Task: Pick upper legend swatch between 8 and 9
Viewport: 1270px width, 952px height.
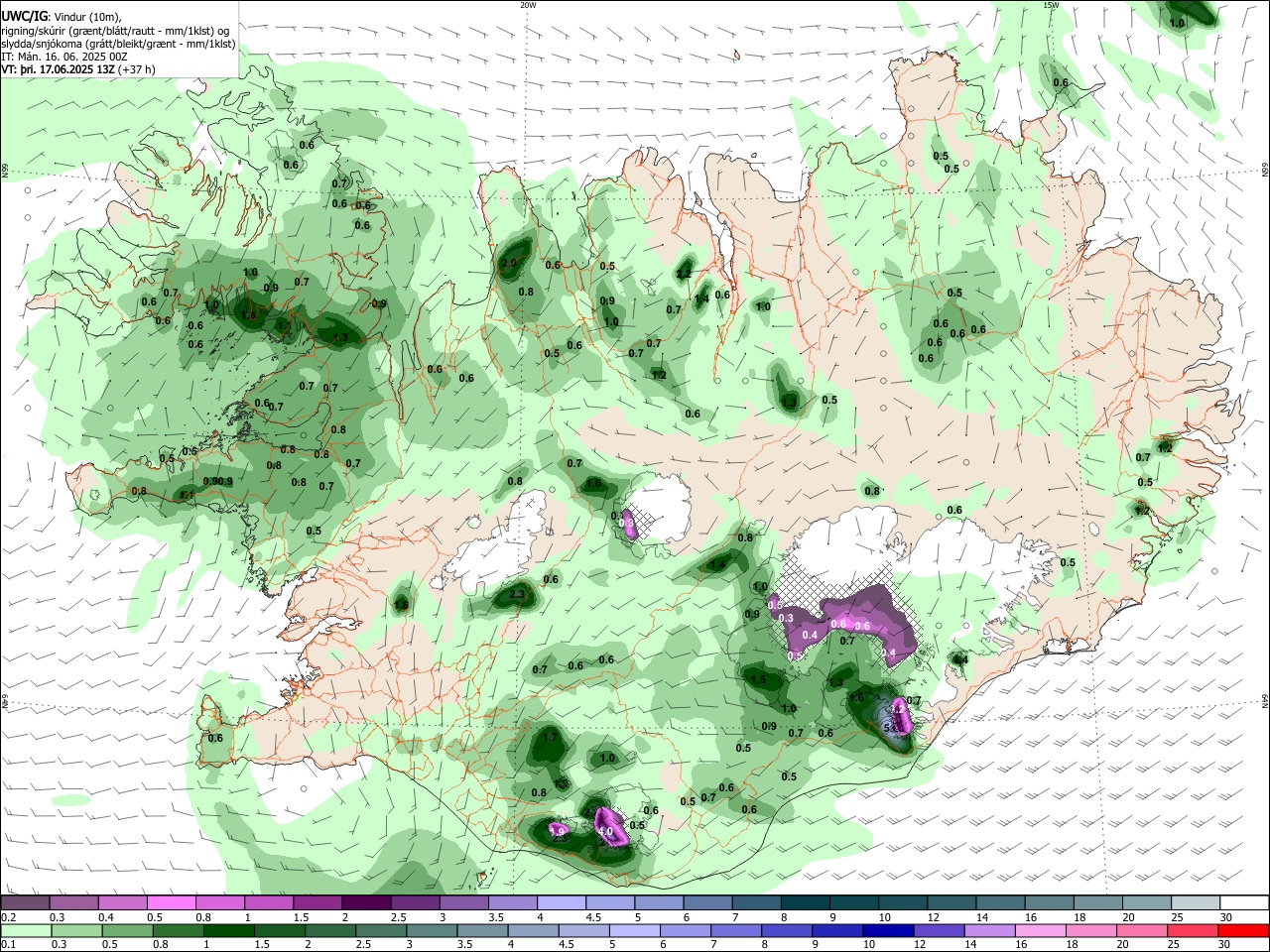Action: click(806, 902)
